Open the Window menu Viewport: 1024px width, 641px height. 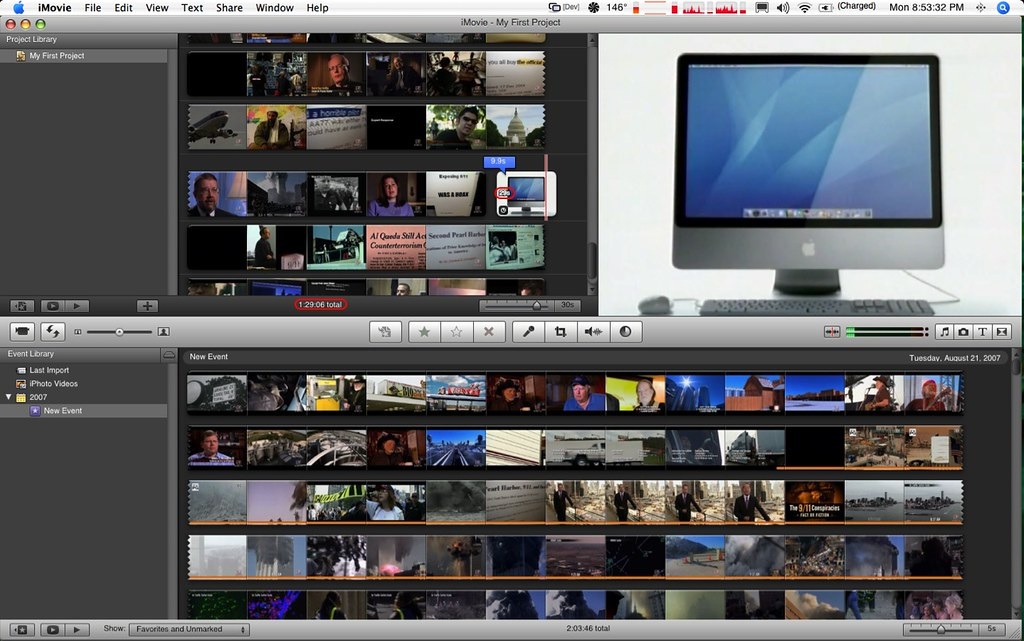[274, 8]
